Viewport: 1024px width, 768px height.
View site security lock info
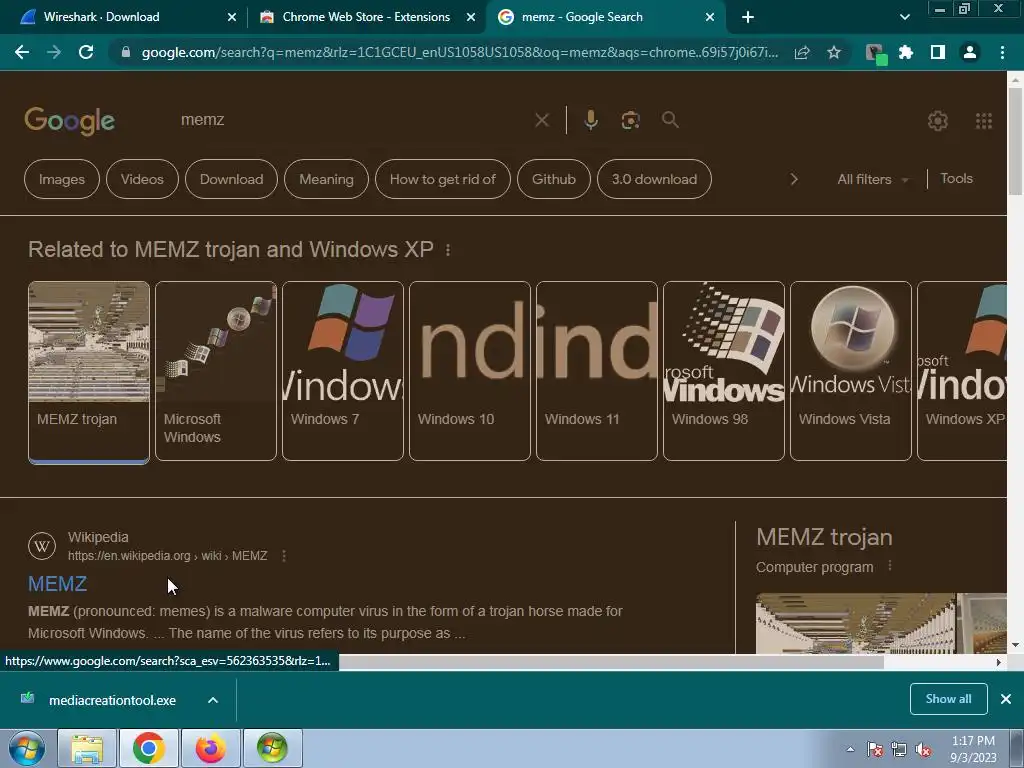pos(125,52)
